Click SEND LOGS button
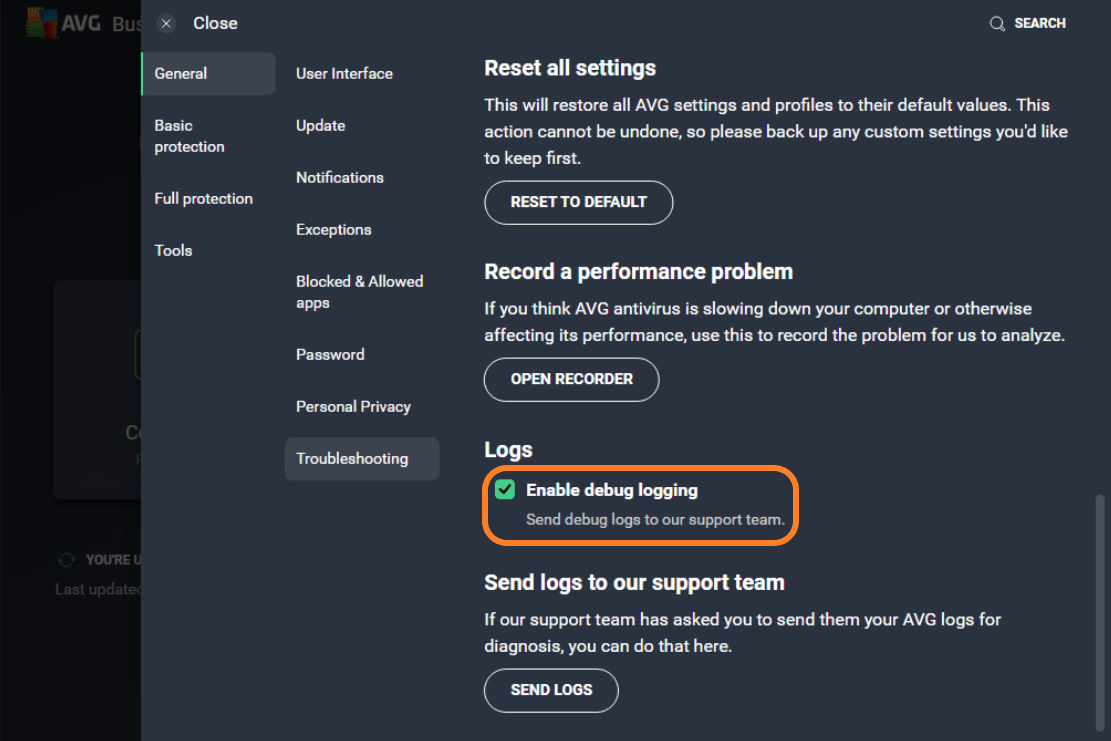 (551, 691)
